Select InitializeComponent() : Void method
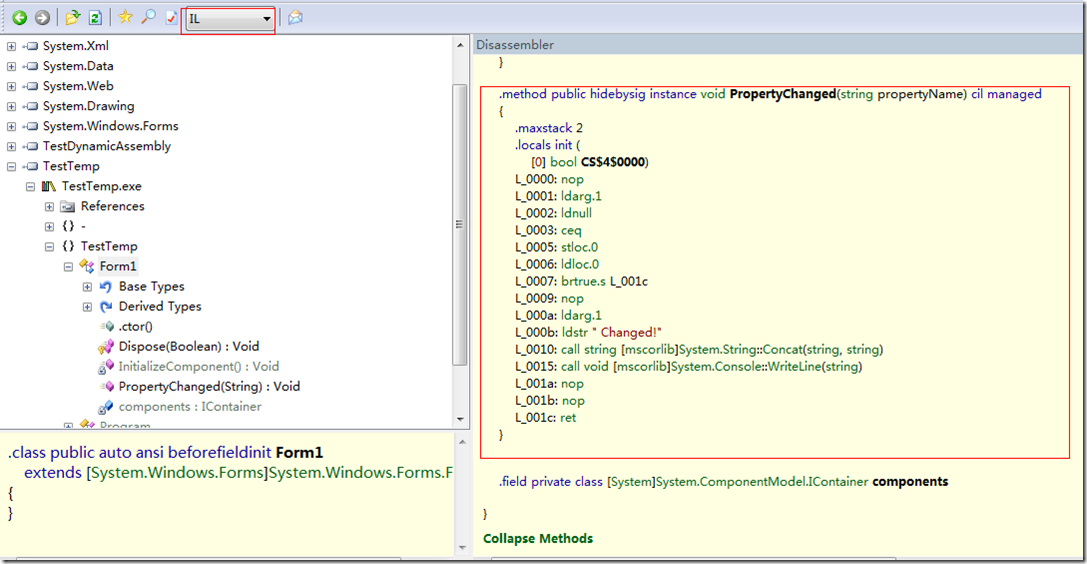This screenshot has width=1087, height=564. 198,367
